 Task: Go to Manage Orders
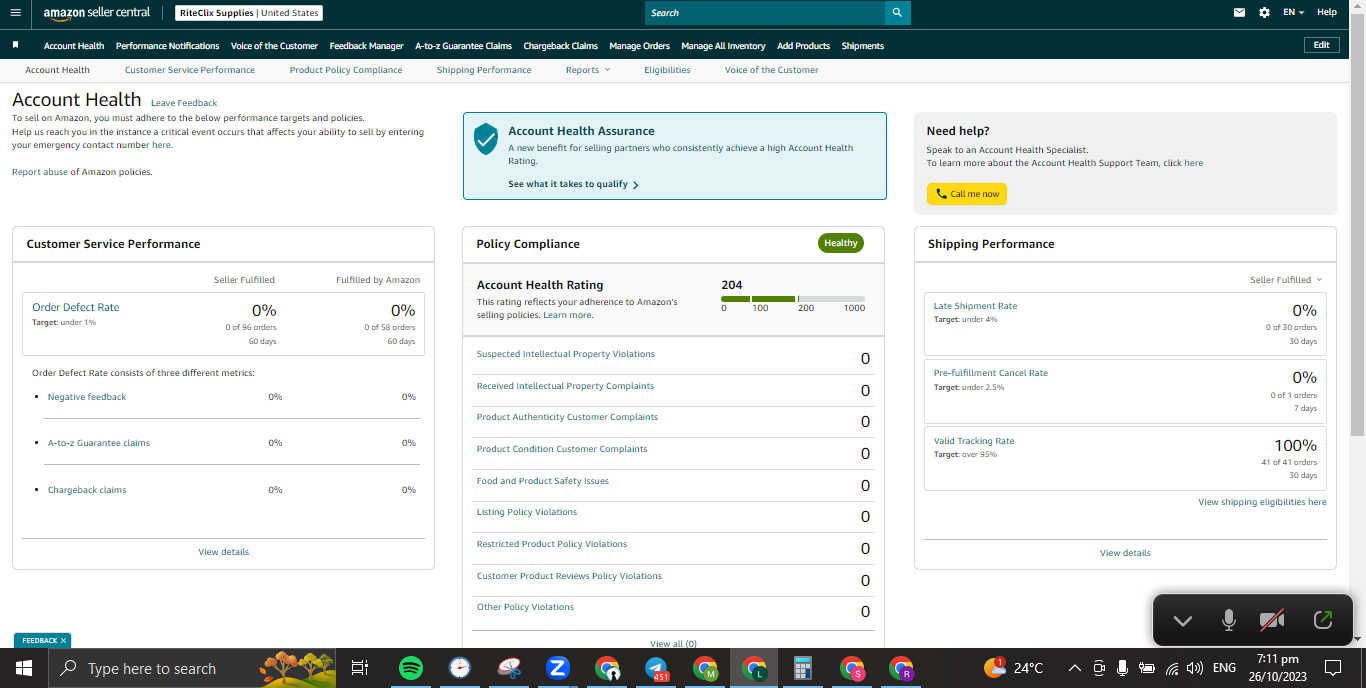click(x=639, y=46)
